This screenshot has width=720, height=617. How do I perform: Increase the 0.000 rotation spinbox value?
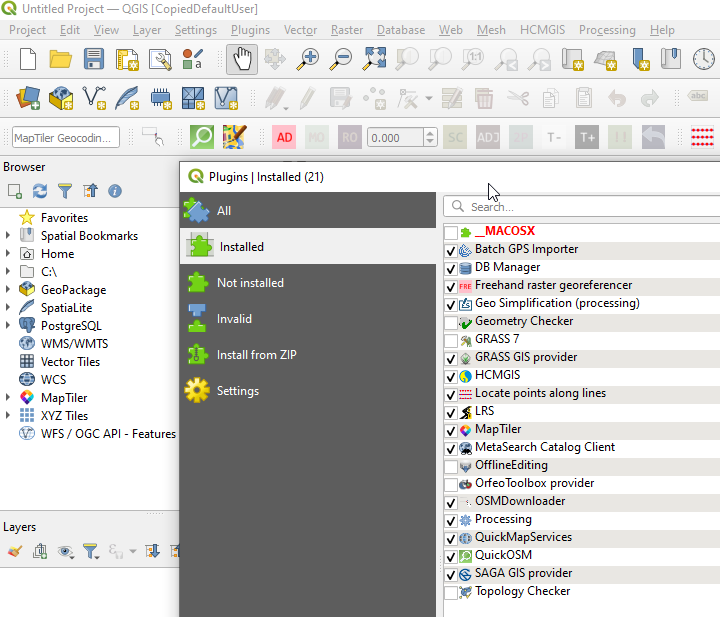pyautogui.click(x=430, y=133)
